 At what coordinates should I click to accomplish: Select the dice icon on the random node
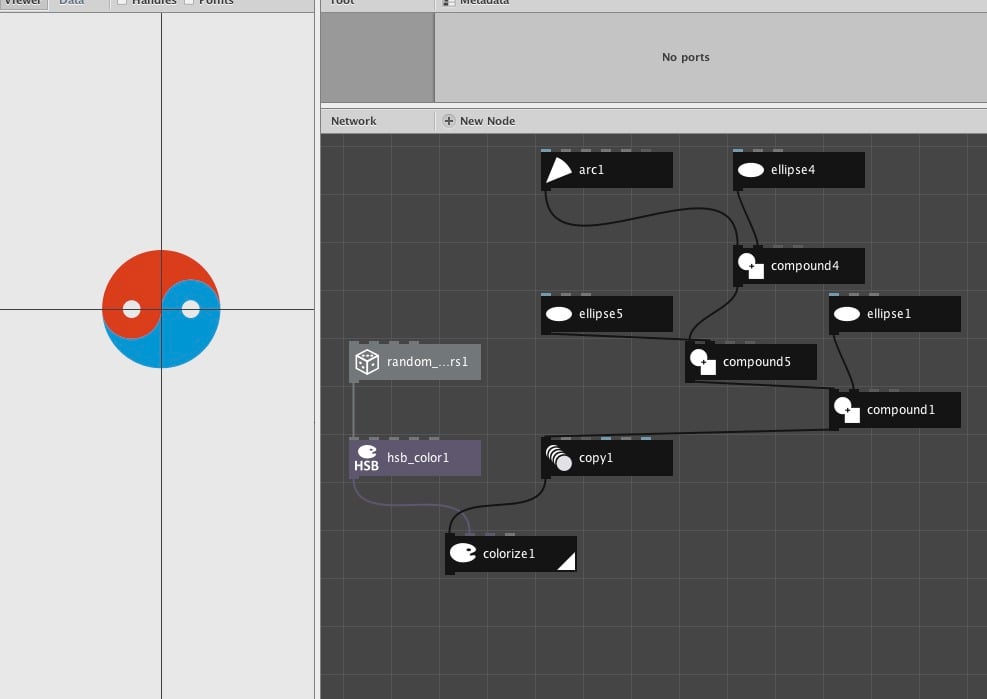[367, 362]
